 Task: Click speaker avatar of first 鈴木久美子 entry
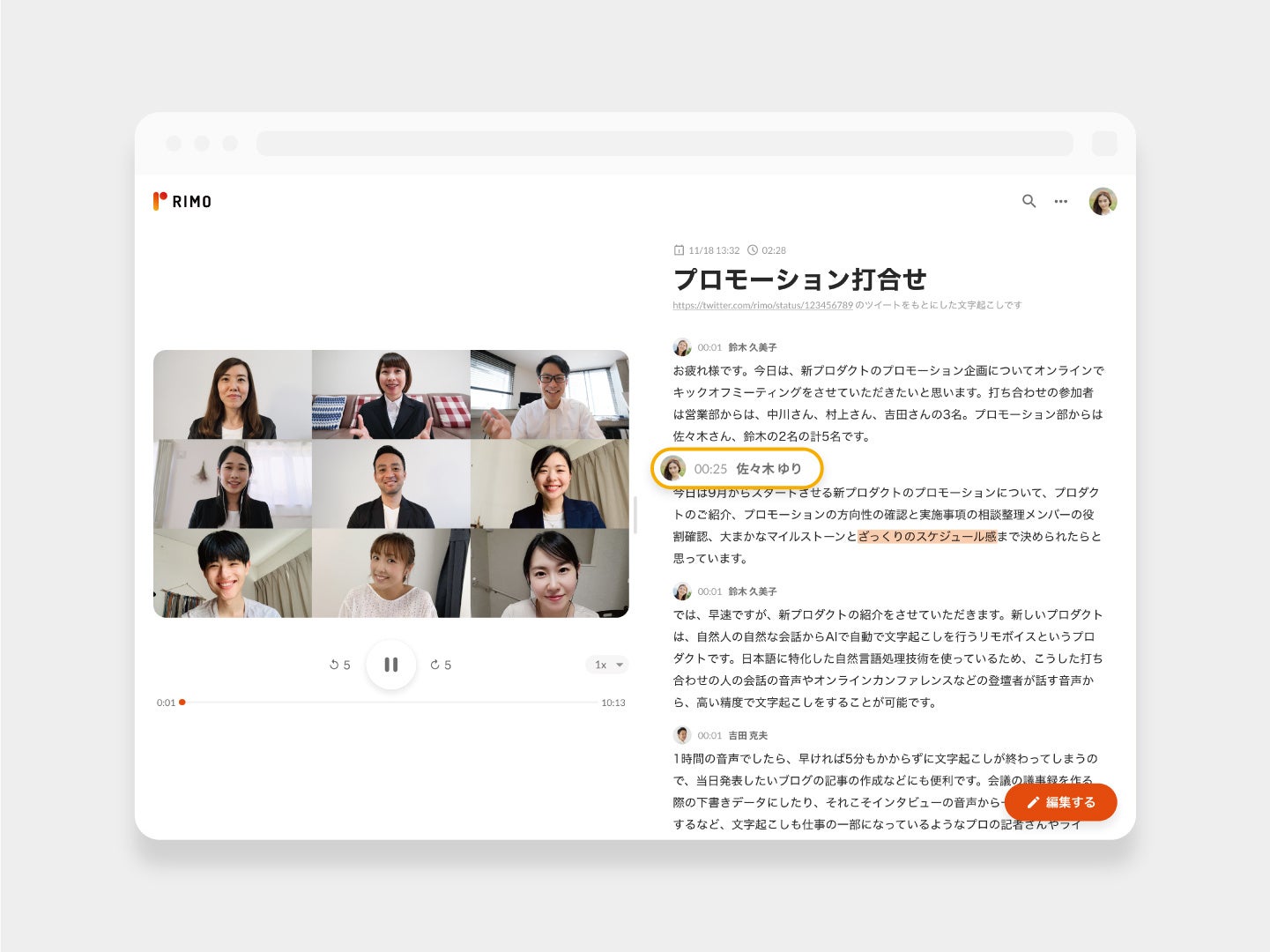pos(682,347)
